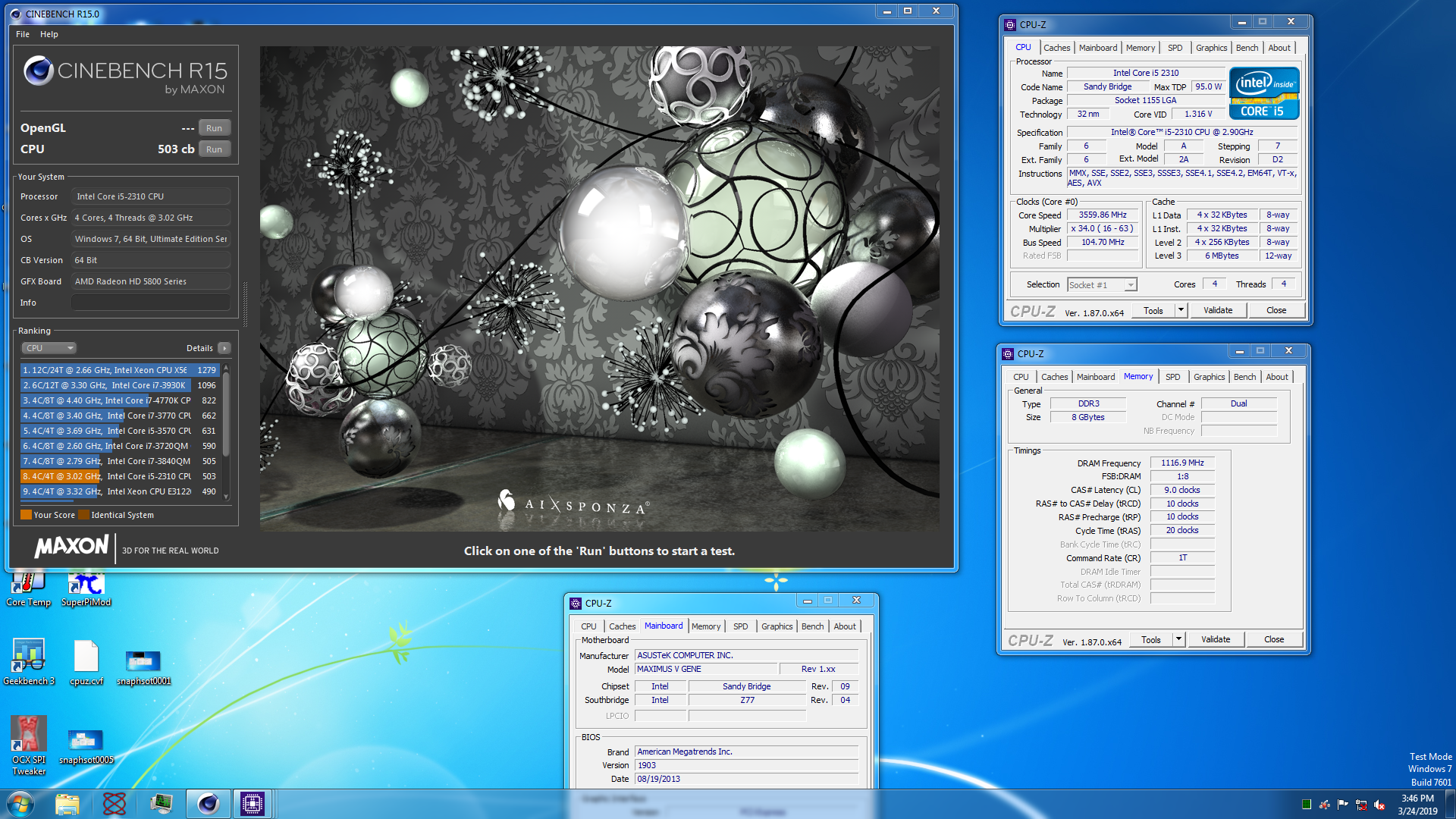The width and height of the screenshot is (1456, 819).
Task: Switch to Mainboard tab in top CPU-Z window
Action: (1098, 48)
